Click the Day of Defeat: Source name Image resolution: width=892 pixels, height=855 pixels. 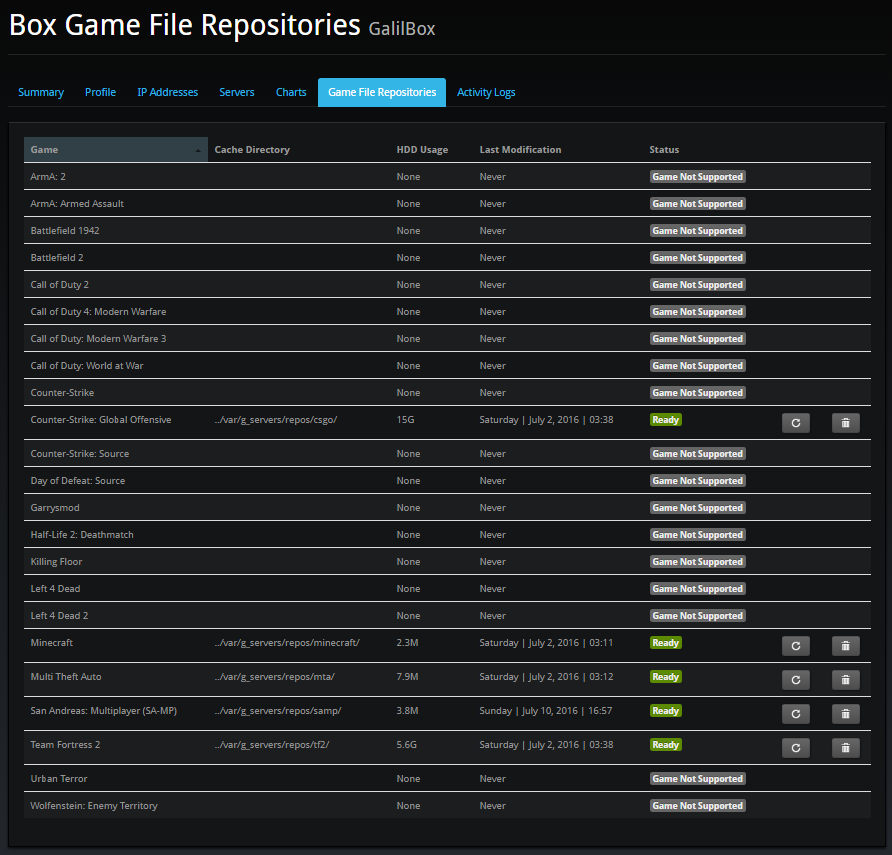78,481
